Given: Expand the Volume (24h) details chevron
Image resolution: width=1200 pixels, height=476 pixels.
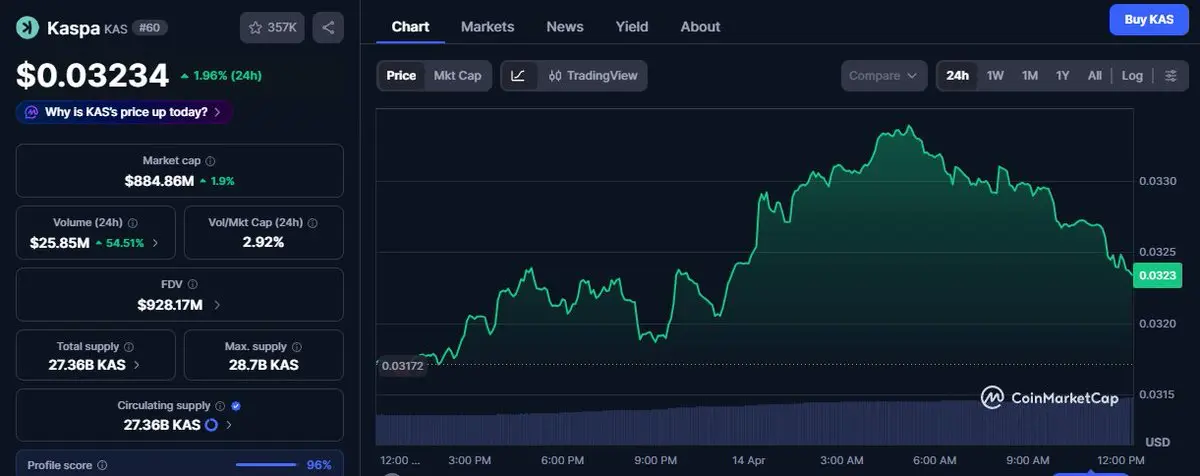Looking at the screenshot, I should click(155, 242).
